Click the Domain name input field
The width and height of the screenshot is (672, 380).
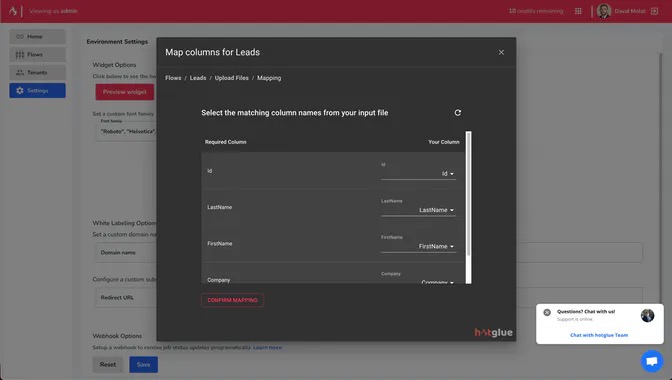(x=369, y=253)
